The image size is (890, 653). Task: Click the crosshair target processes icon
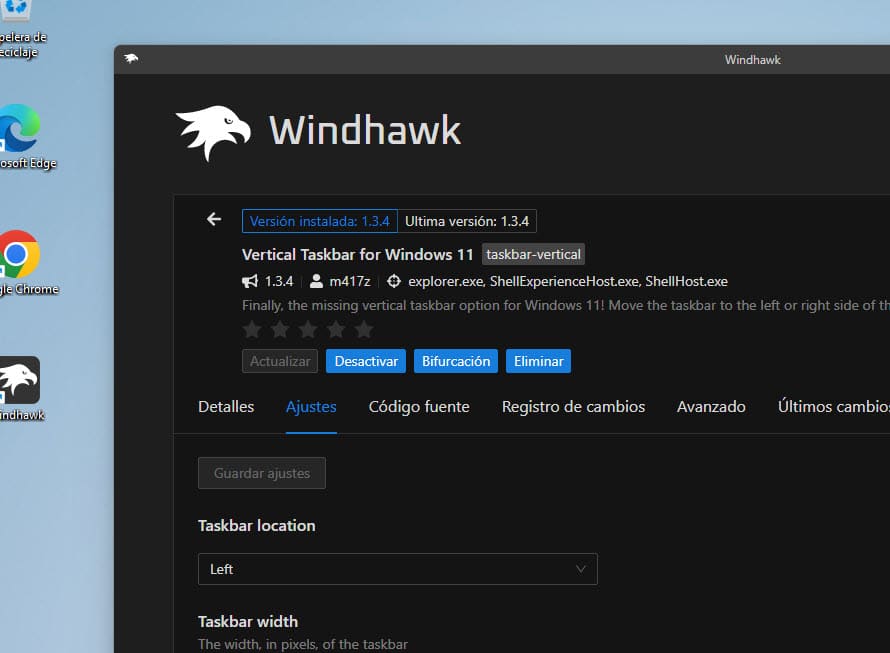tap(394, 281)
